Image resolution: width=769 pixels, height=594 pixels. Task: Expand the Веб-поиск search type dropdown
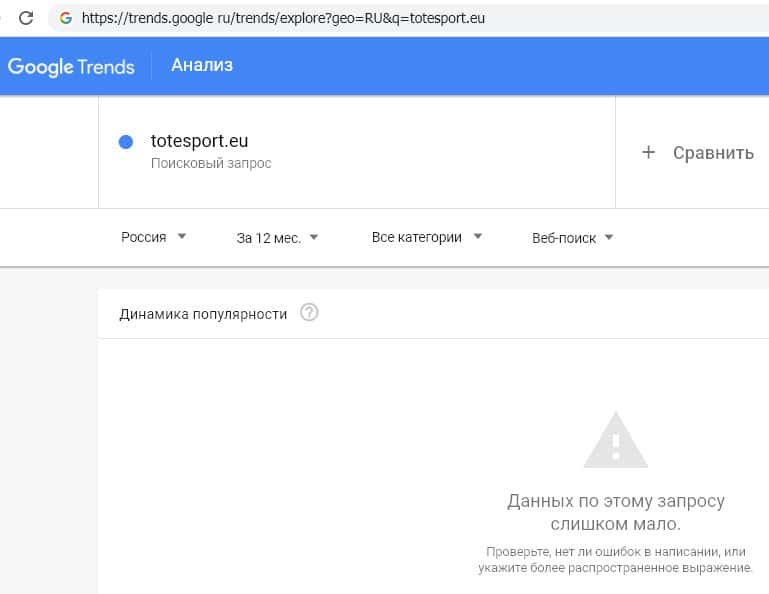pyautogui.click(x=572, y=238)
